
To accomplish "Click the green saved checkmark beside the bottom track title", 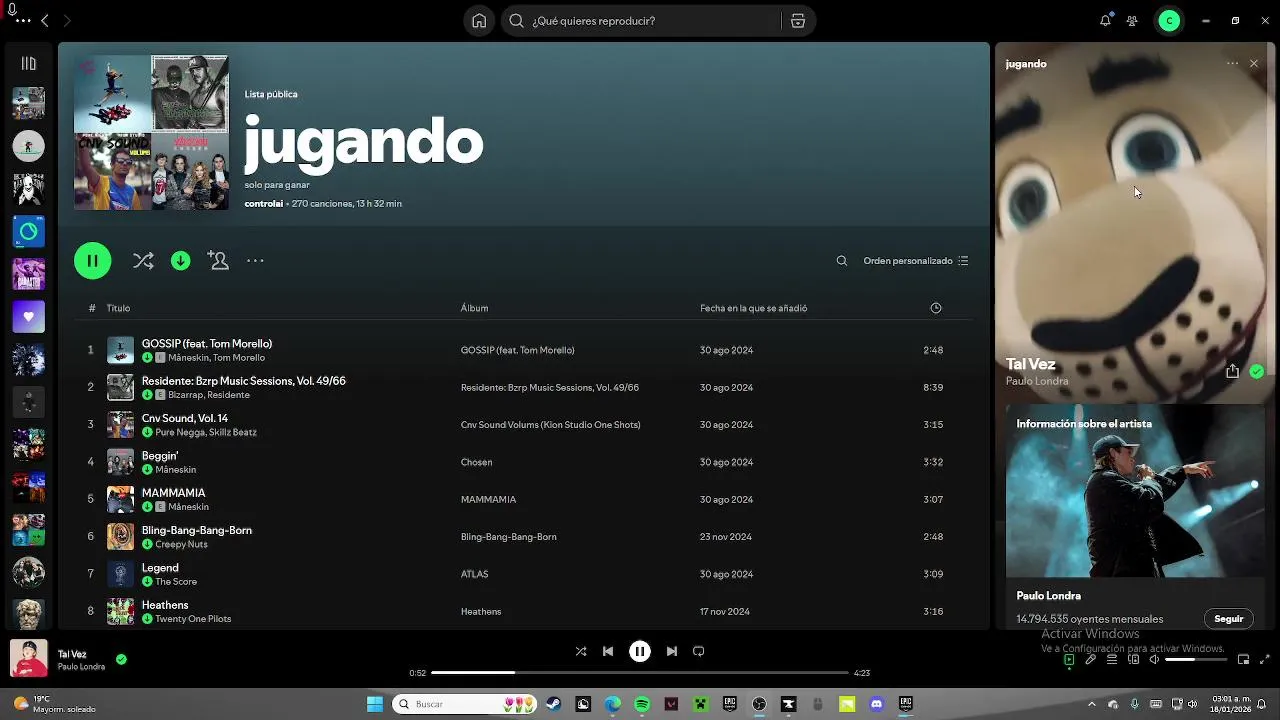I will coord(121,659).
